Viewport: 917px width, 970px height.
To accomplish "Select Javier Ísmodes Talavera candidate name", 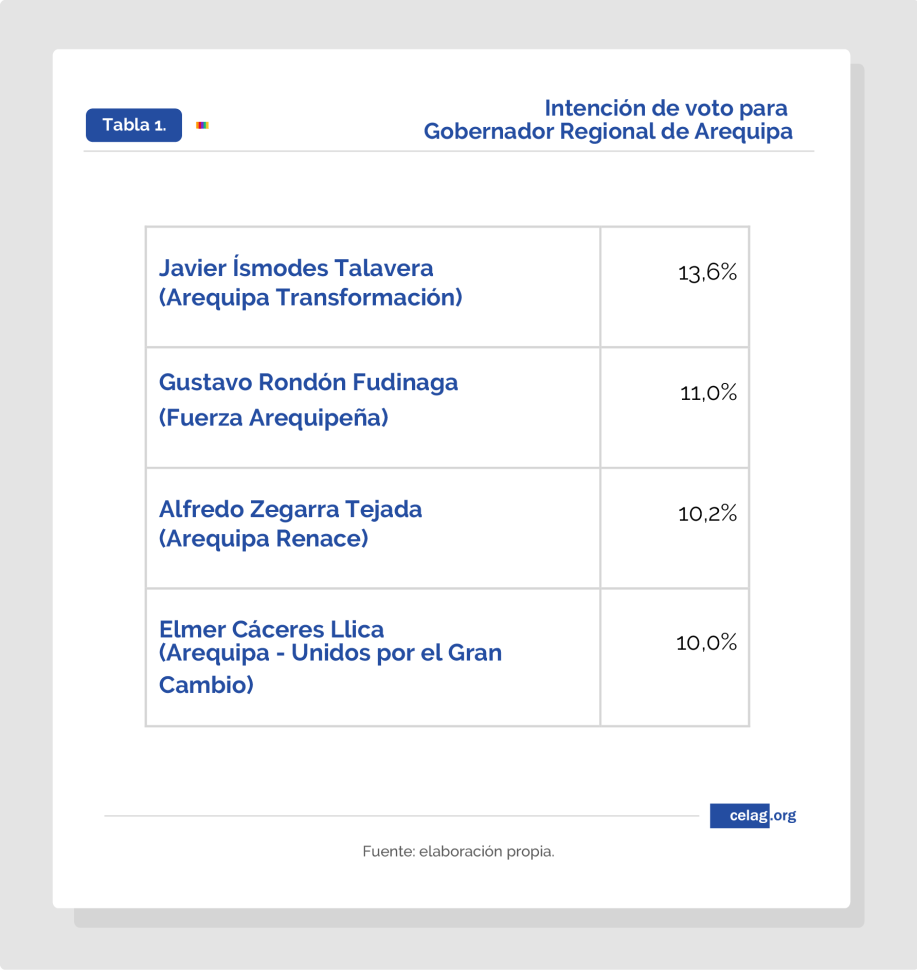I will pyautogui.click(x=296, y=268).
